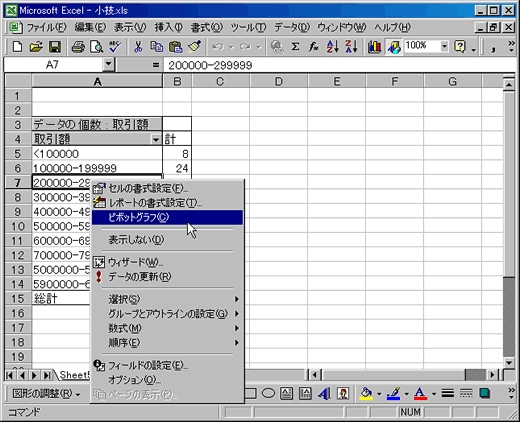Click the 図形の調整(R) button

(46, 394)
